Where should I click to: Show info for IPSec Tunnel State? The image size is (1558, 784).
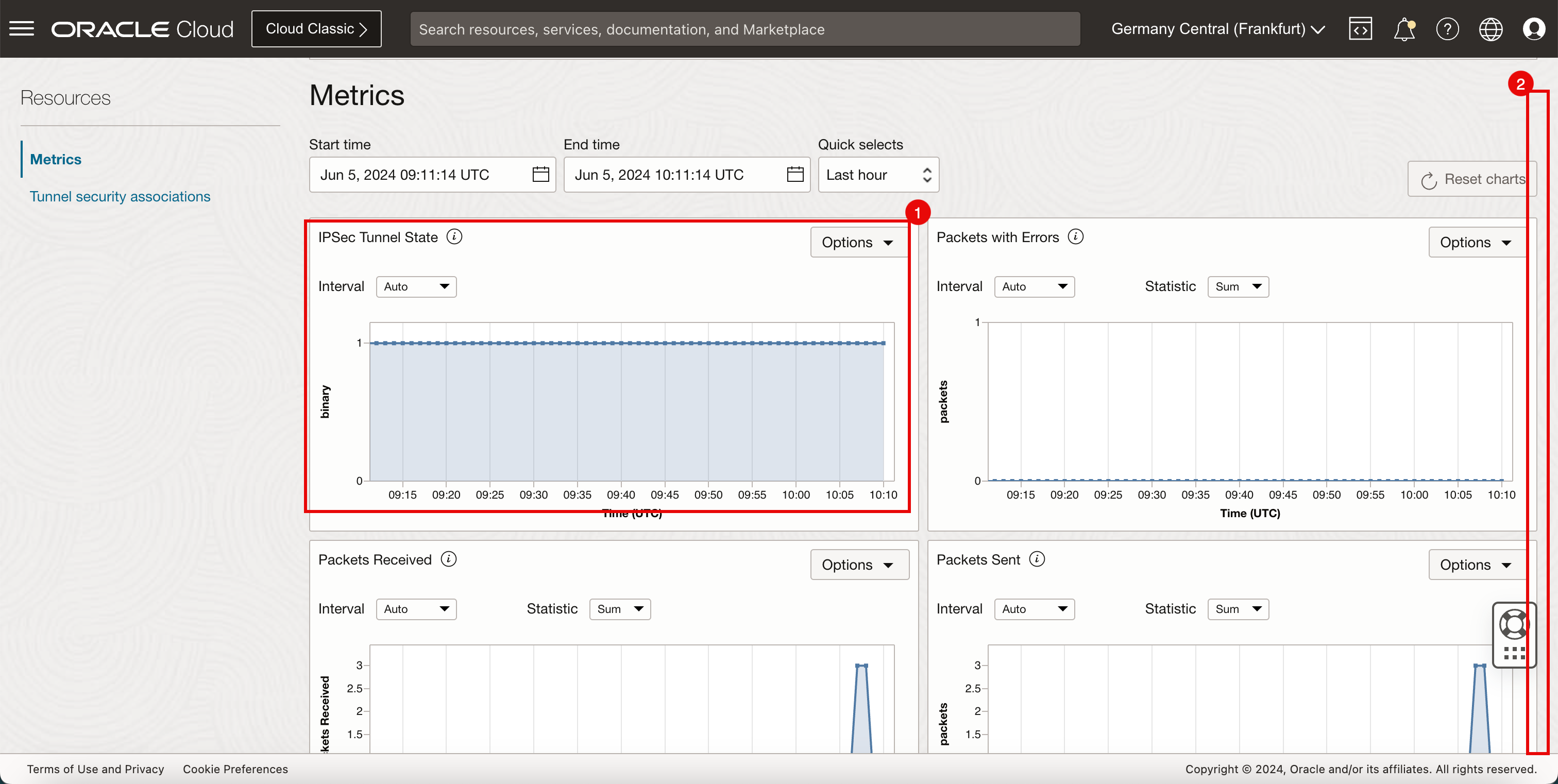click(x=454, y=237)
